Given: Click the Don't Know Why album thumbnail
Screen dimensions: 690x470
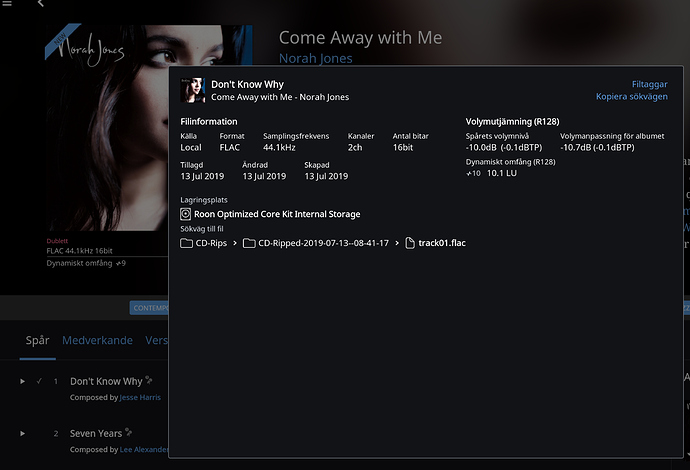Looking at the screenshot, I should (193, 90).
